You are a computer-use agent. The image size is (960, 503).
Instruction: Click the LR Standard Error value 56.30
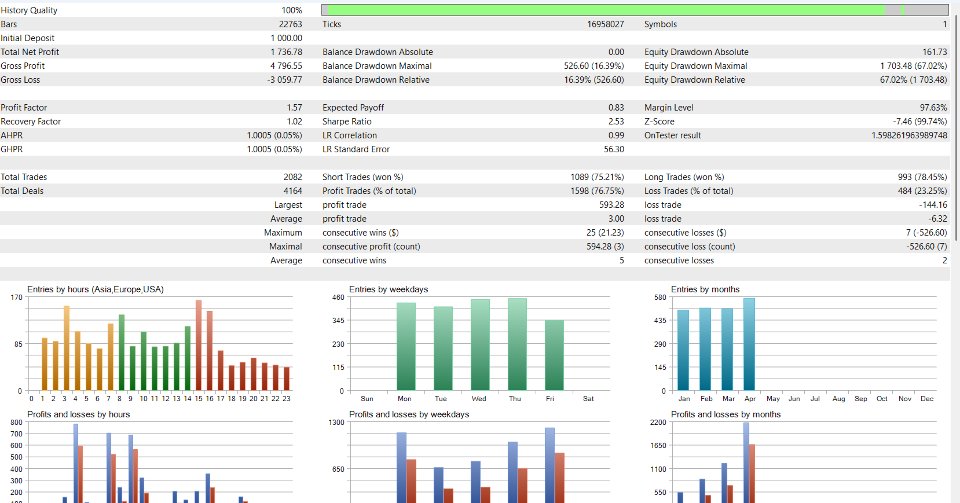pyautogui.click(x=614, y=149)
